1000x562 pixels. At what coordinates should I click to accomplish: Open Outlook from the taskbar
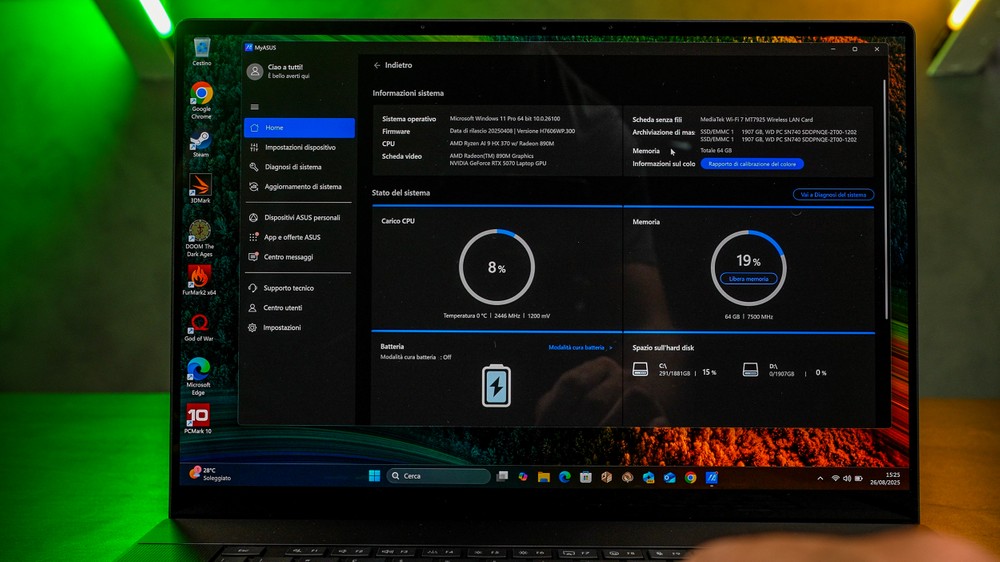point(670,478)
